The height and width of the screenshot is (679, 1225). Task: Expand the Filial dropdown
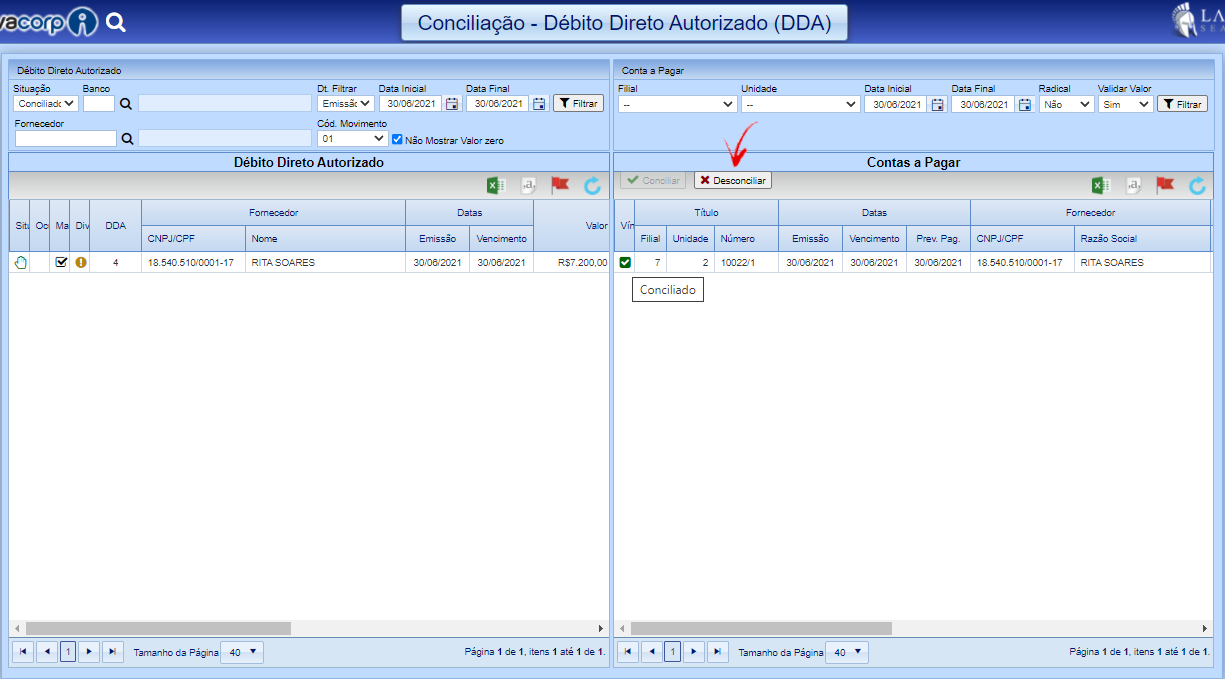coord(677,104)
